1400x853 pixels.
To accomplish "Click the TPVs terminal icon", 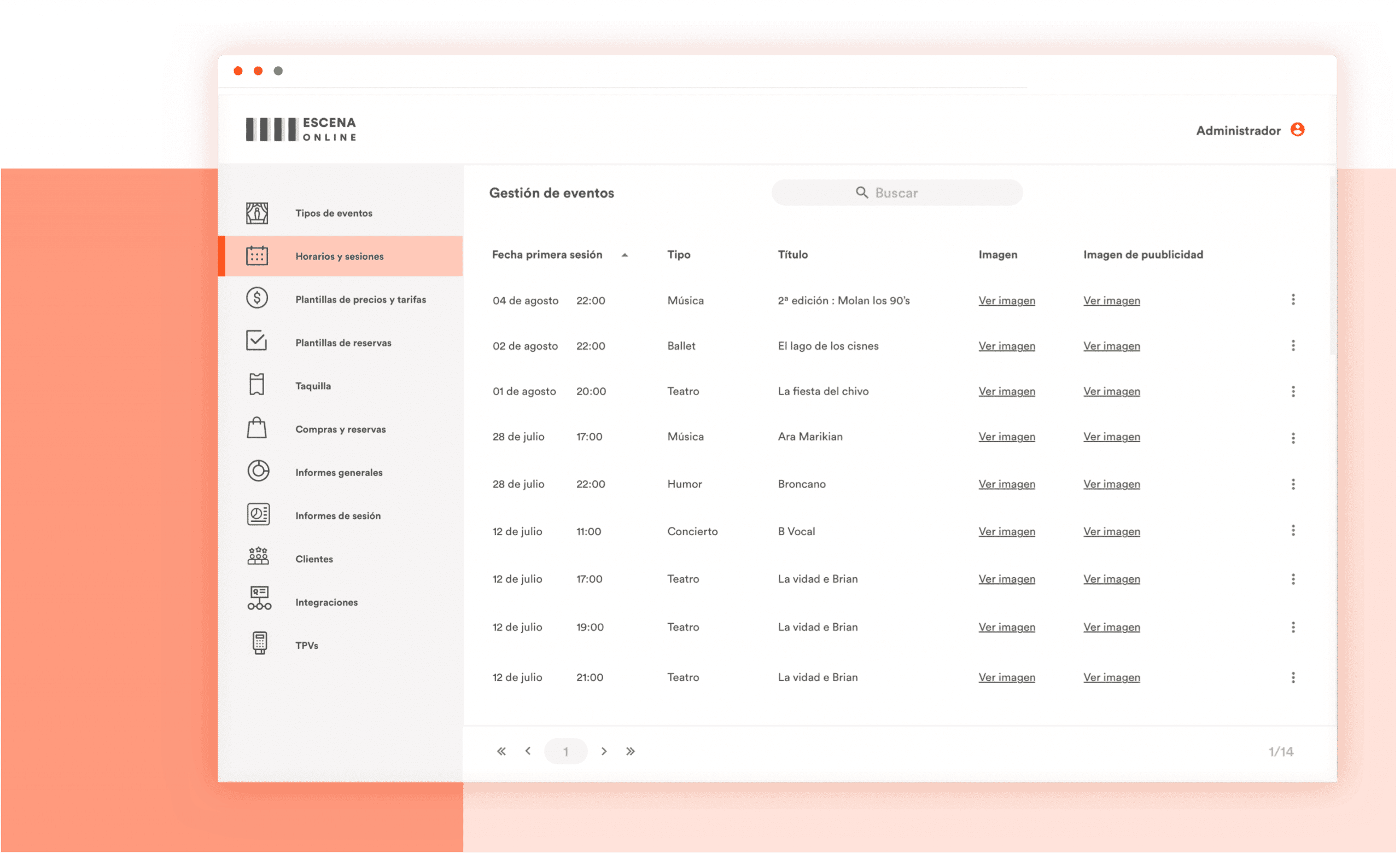I will coord(260,644).
